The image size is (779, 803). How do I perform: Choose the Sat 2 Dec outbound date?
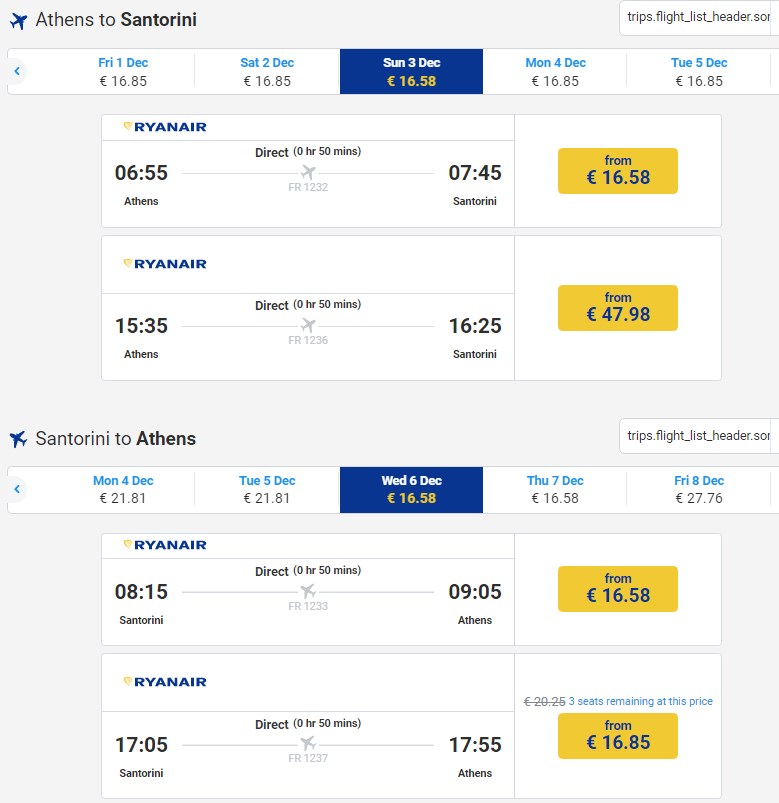click(267, 71)
